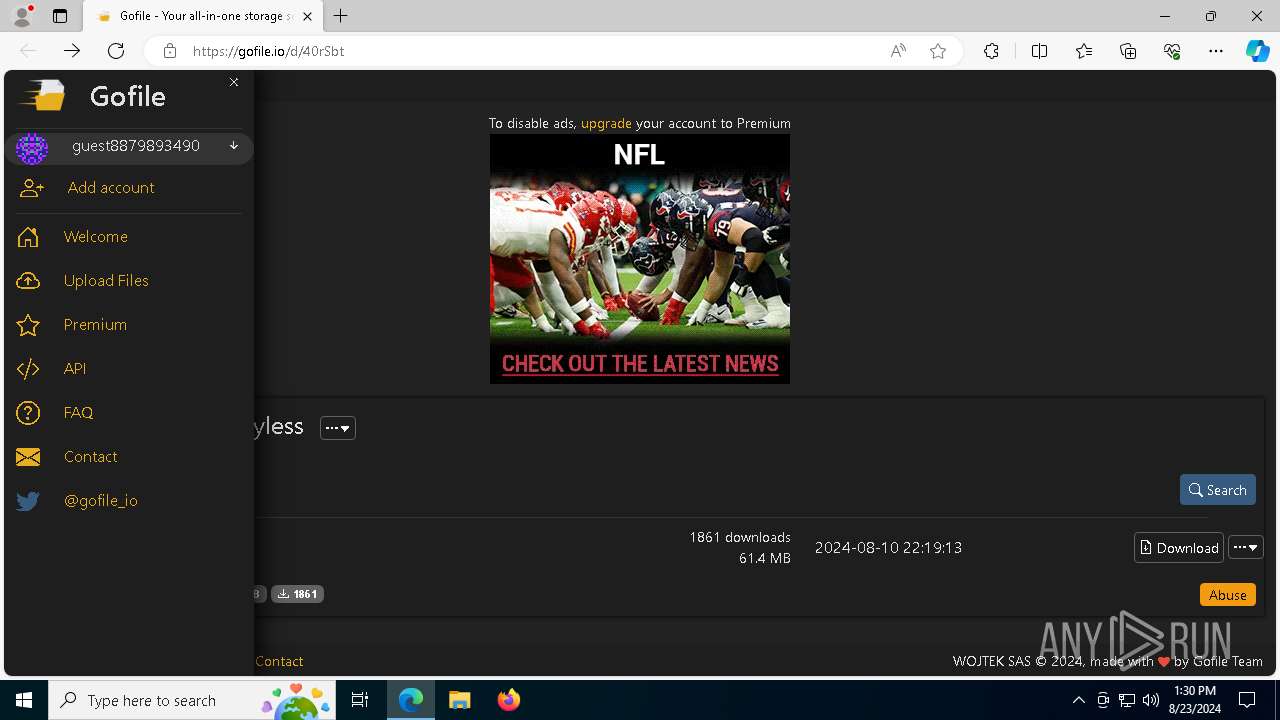The width and height of the screenshot is (1280, 720).
Task: Click the Search button
Action: (x=1218, y=490)
